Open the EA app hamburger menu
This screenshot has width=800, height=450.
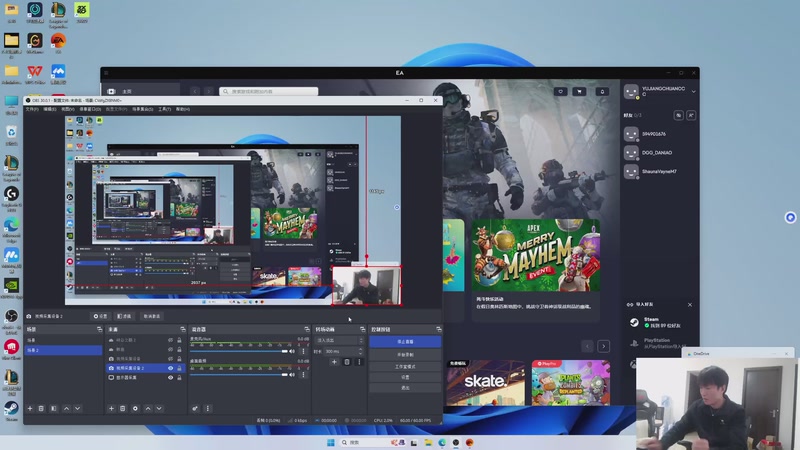(x=106, y=73)
